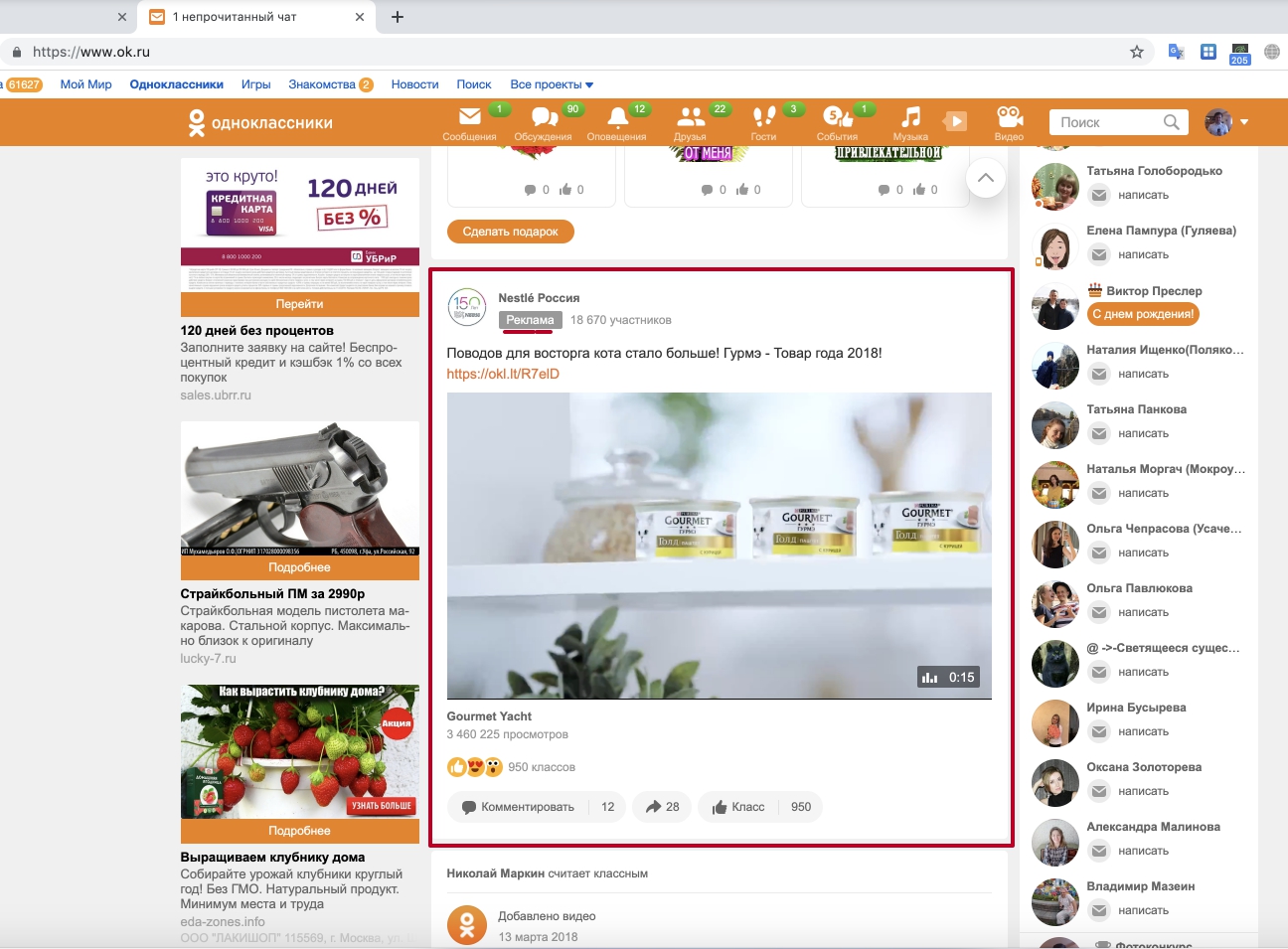Open the https://okl.lt/R7elD link
Viewport: 1288px width, 949px height.
point(503,374)
